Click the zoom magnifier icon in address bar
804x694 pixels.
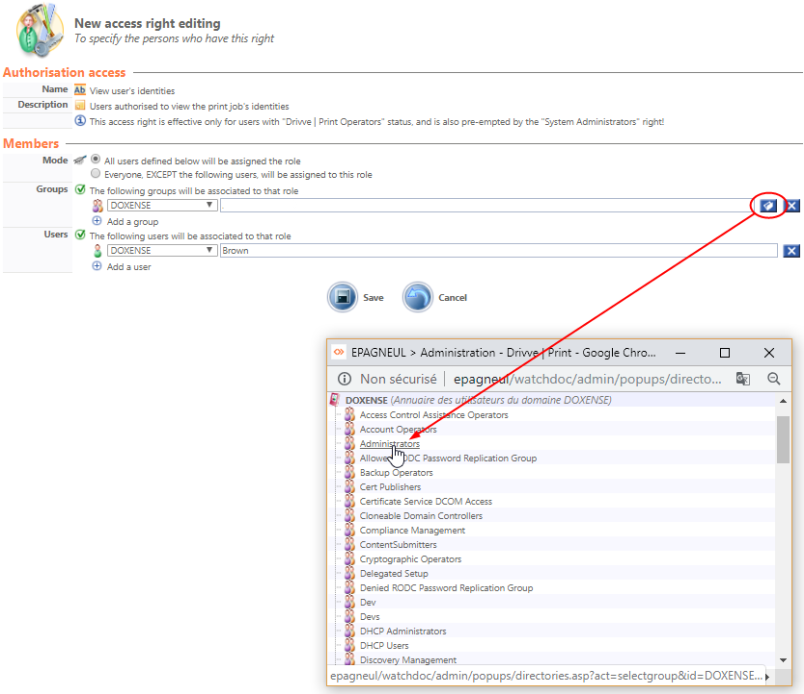(773, 379)
